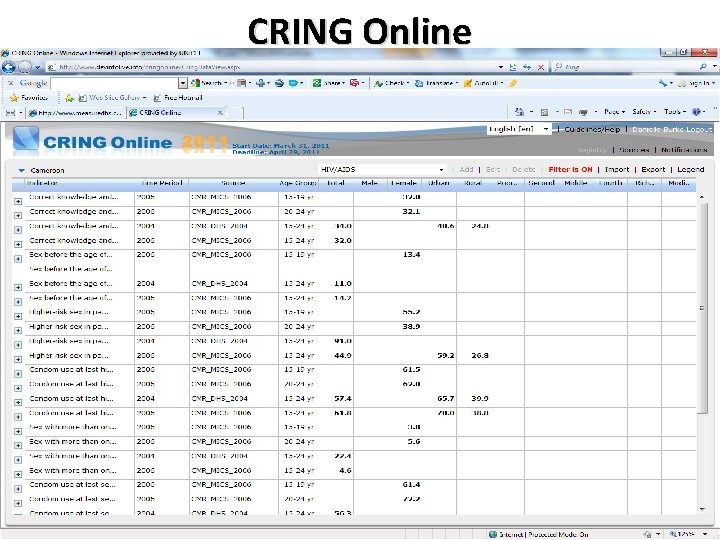Image resolution: width=720 pixels, height=540 pixels.
Task: Expand Condom use 2004 row with Total 57.4
Action: (x=18, y=402)
